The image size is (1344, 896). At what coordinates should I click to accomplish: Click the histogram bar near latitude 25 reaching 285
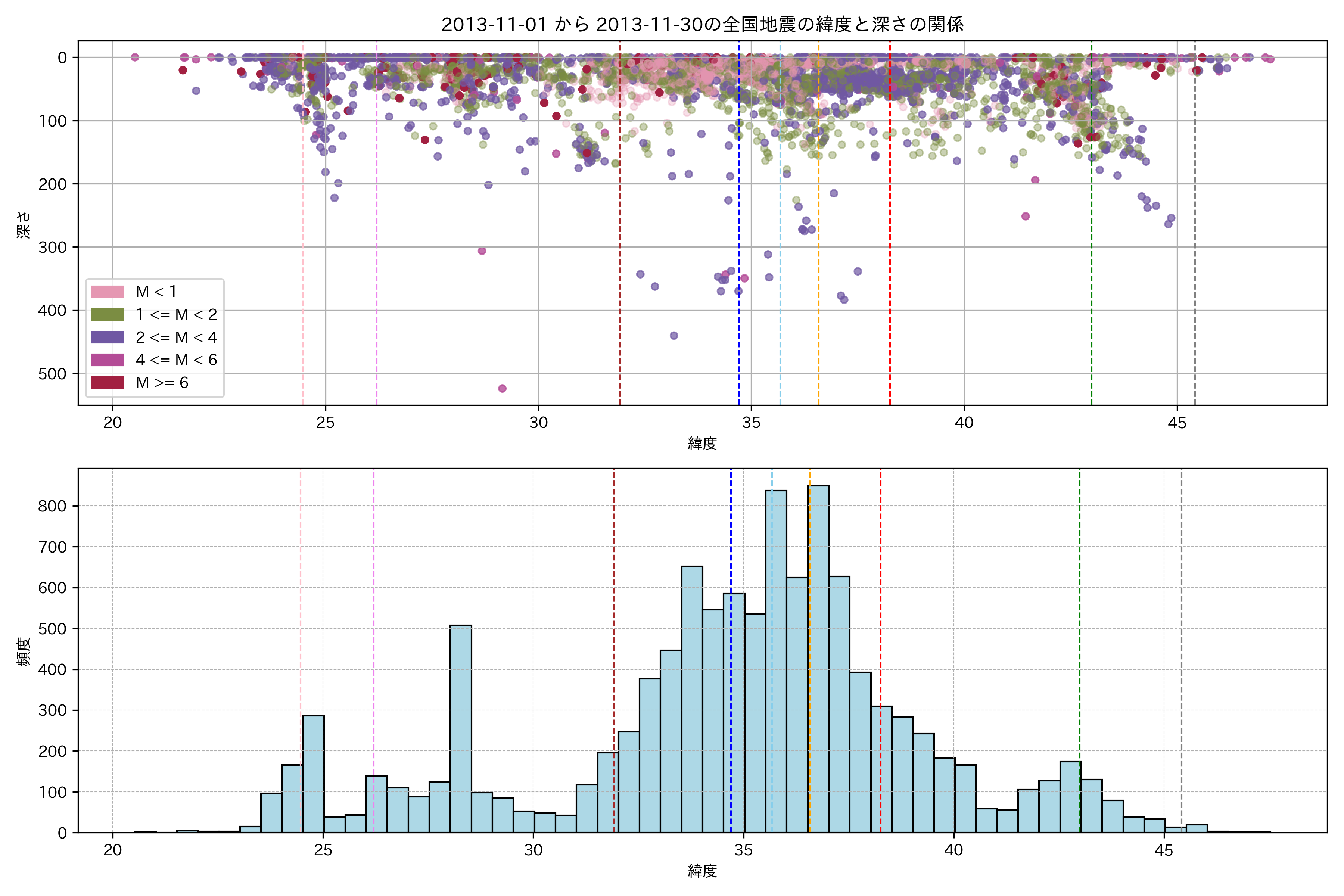[x=313, y=774]
